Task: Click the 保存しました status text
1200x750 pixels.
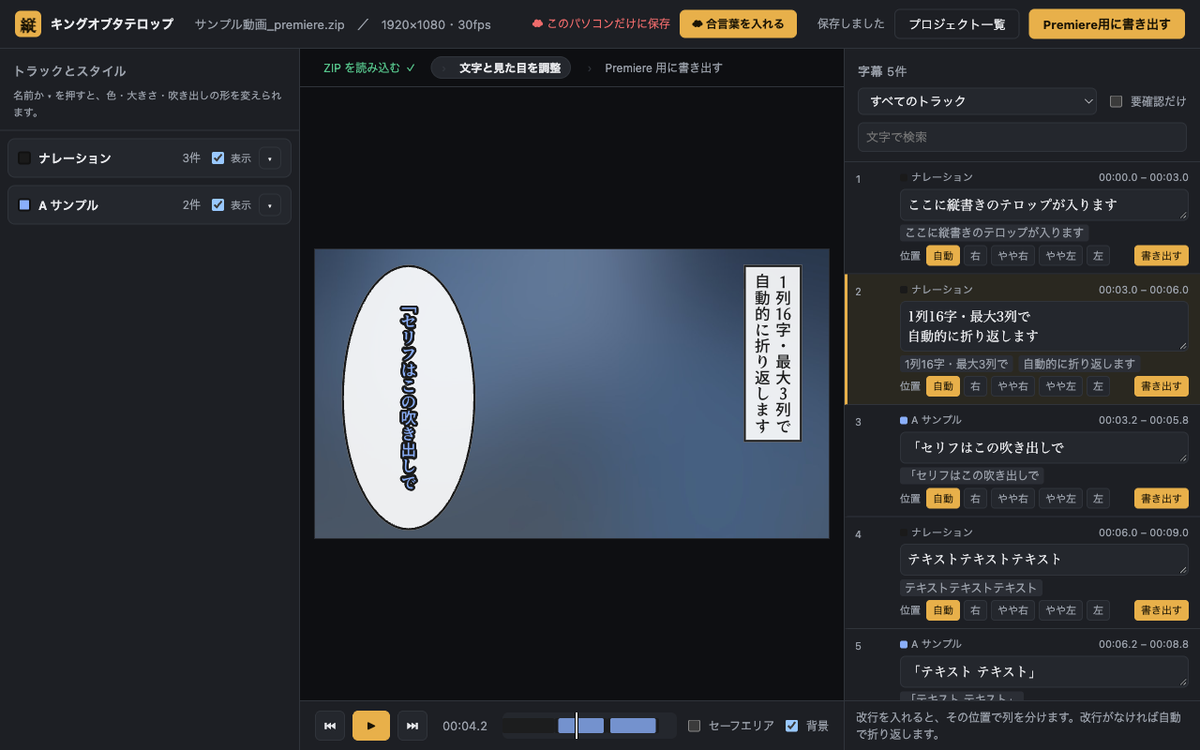Action: click(850, 24)
